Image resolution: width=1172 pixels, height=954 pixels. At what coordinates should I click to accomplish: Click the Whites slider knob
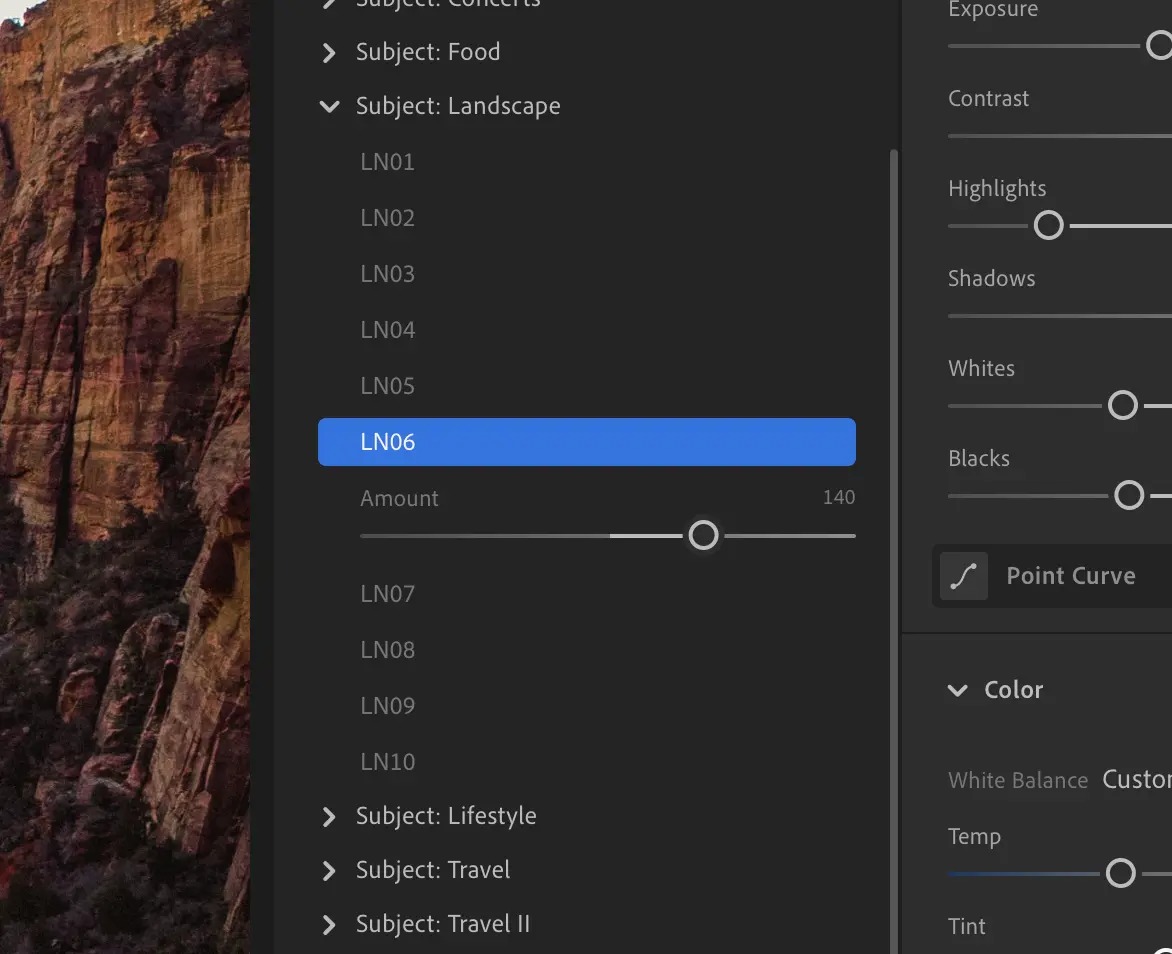1122,405
